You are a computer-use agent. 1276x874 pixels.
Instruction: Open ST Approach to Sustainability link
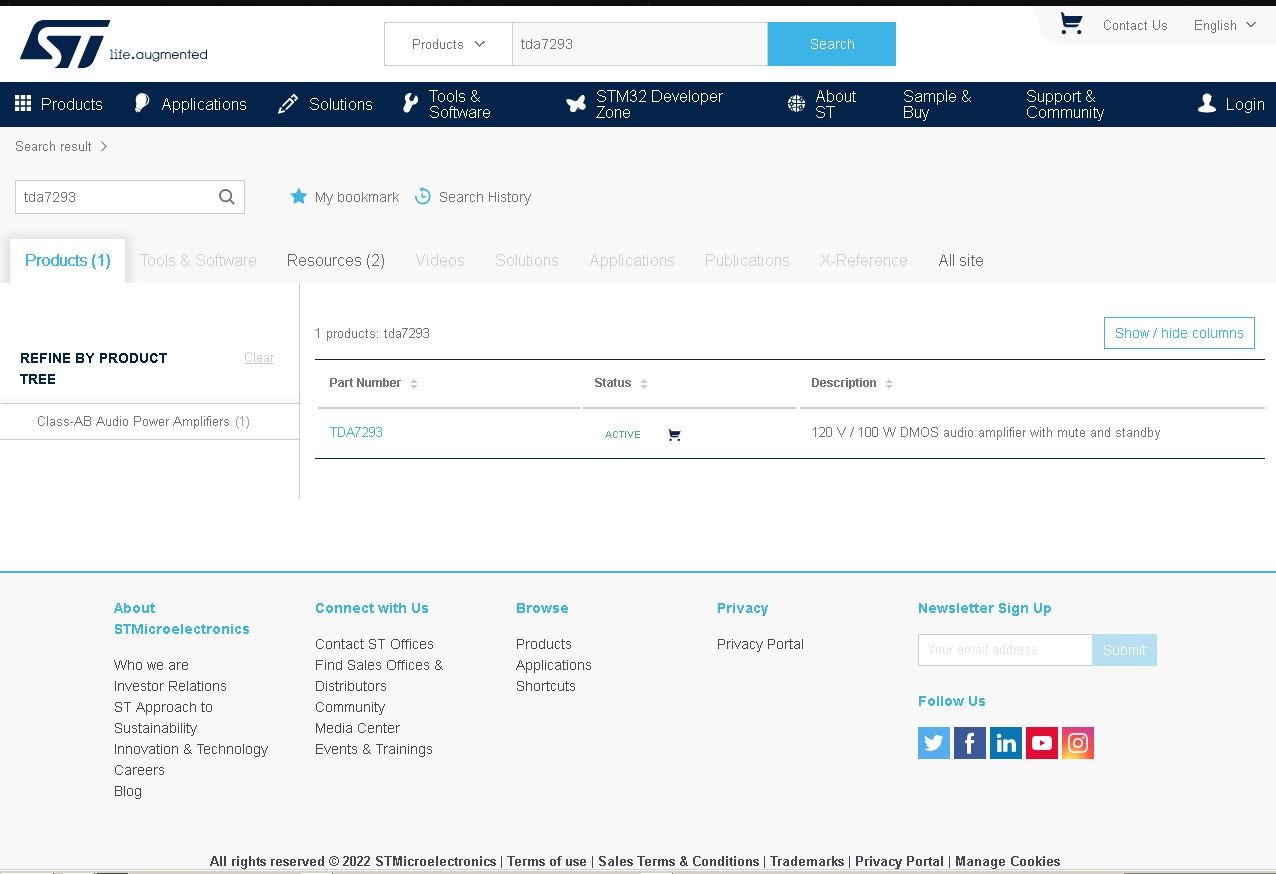[163, 717]
